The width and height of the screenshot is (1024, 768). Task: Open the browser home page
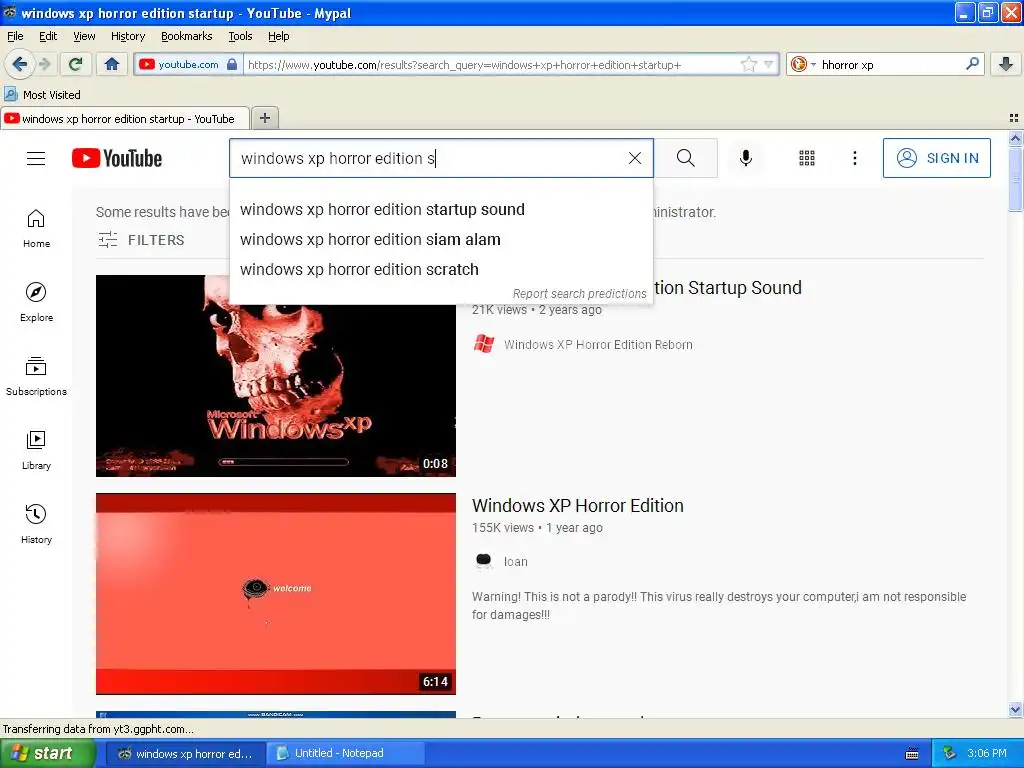(x=112, y=64)
